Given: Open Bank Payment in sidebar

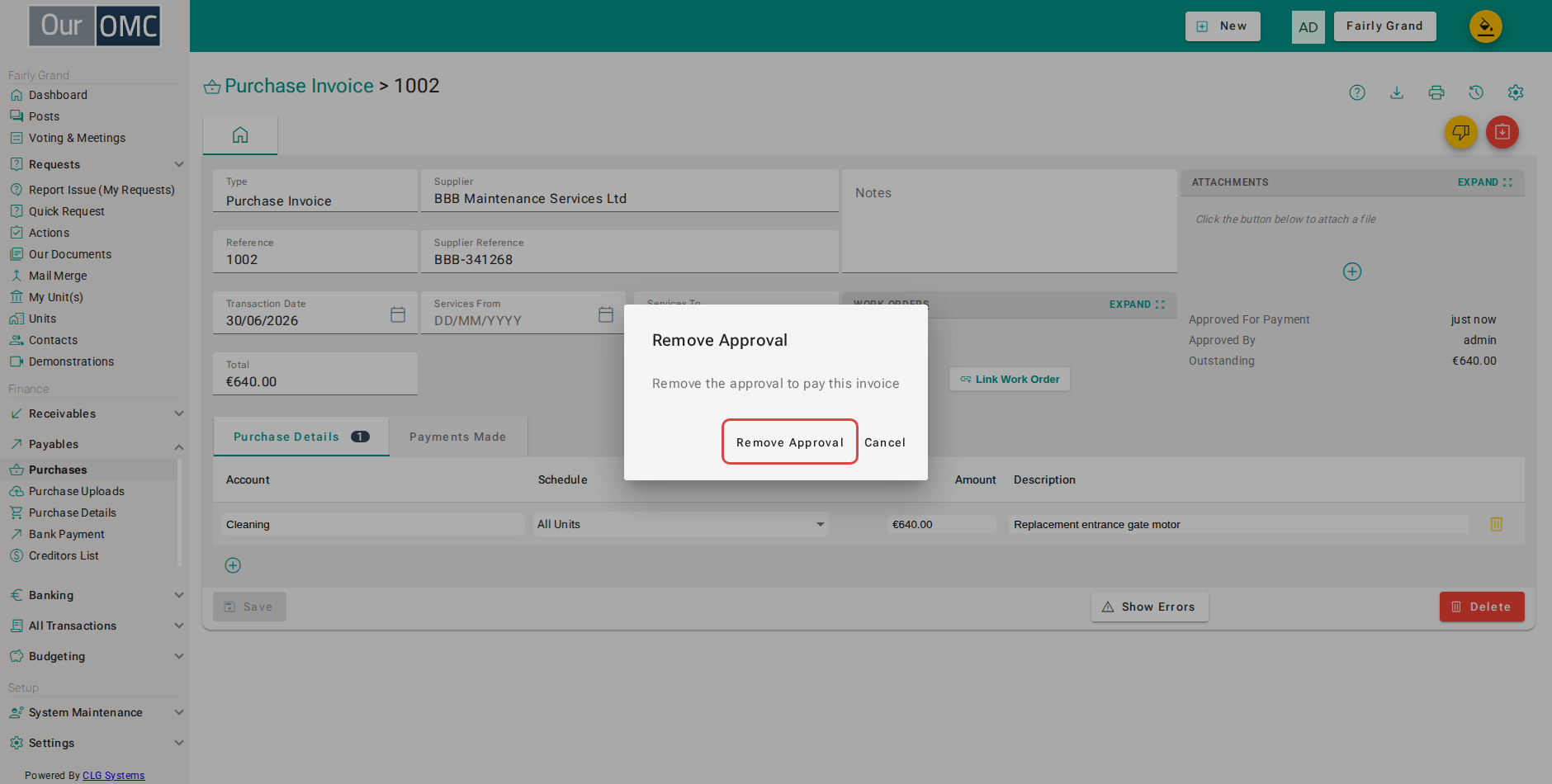Looking at the screenshot, I should click(x=67, y=534).
